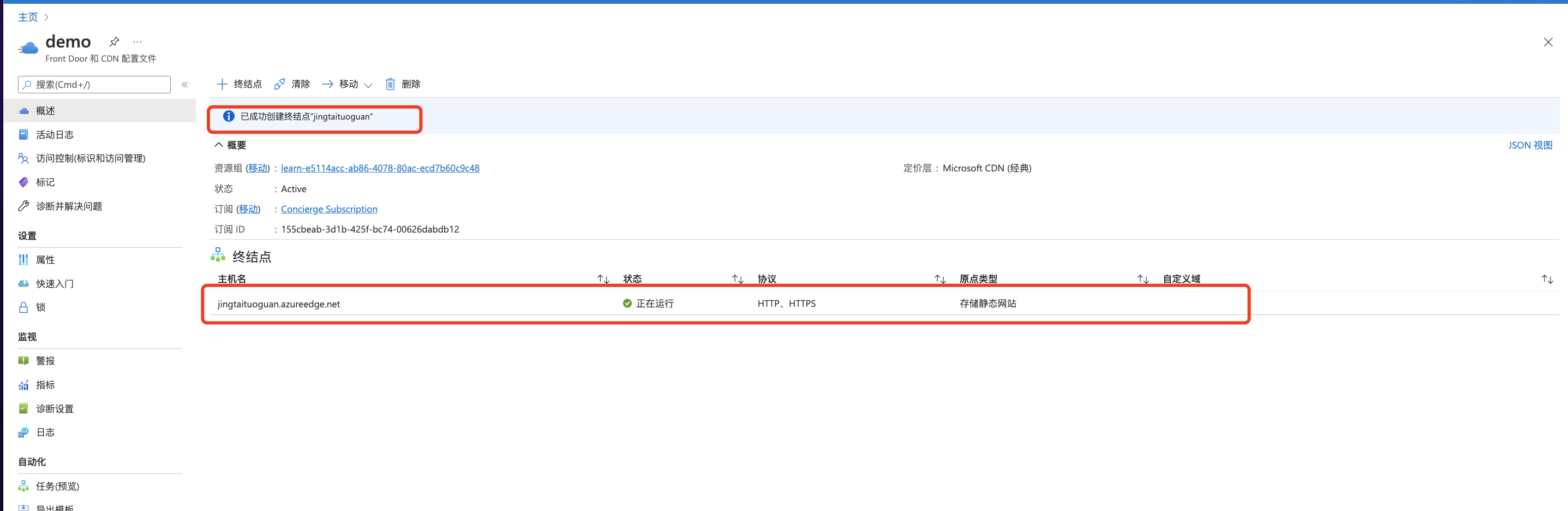Click the Active status value
Image resolution: width=1568 pixels, height=511 pixels.
294,189
